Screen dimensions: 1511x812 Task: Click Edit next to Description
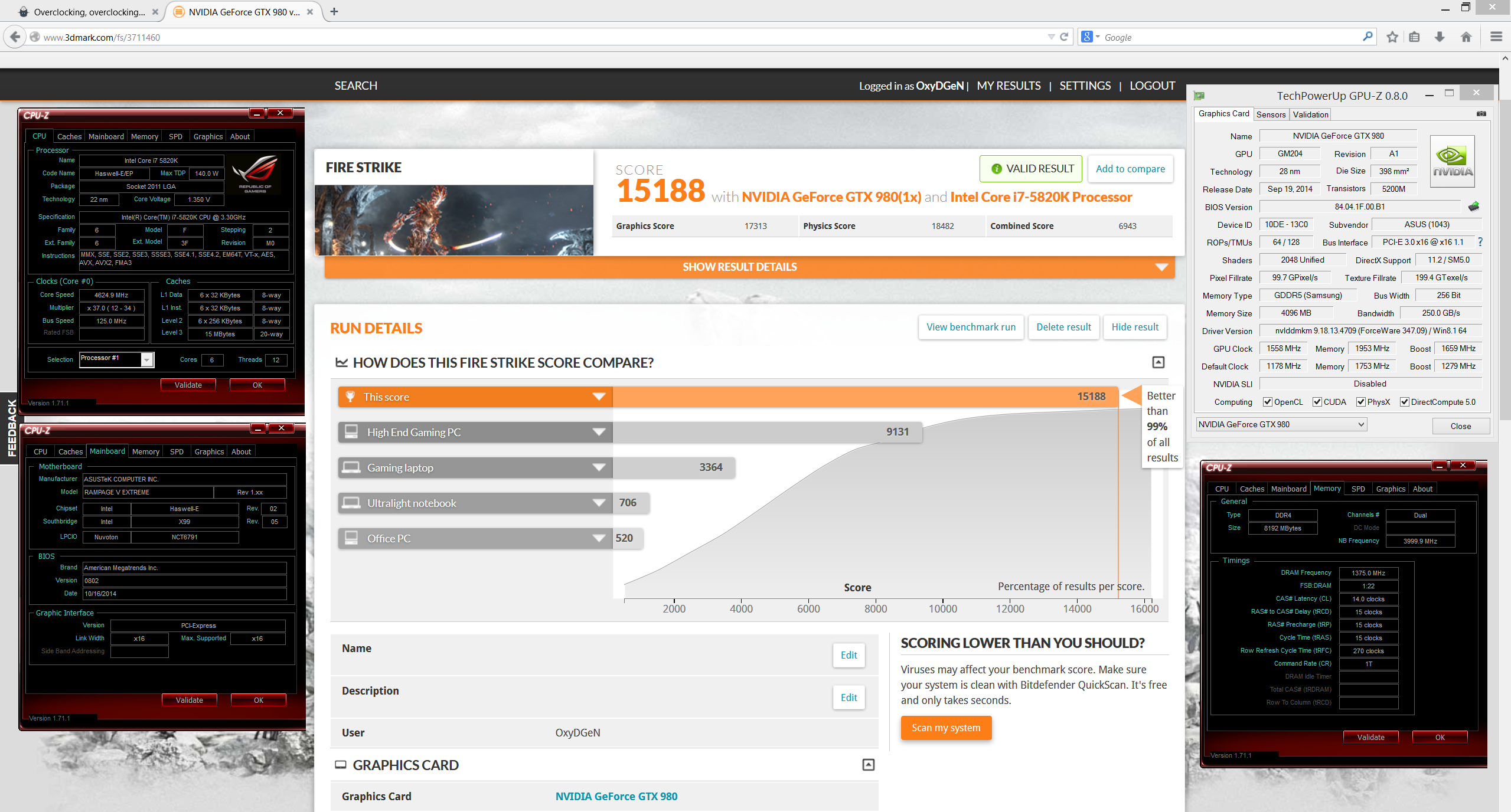pyautogui.click(x=848, y=698)
